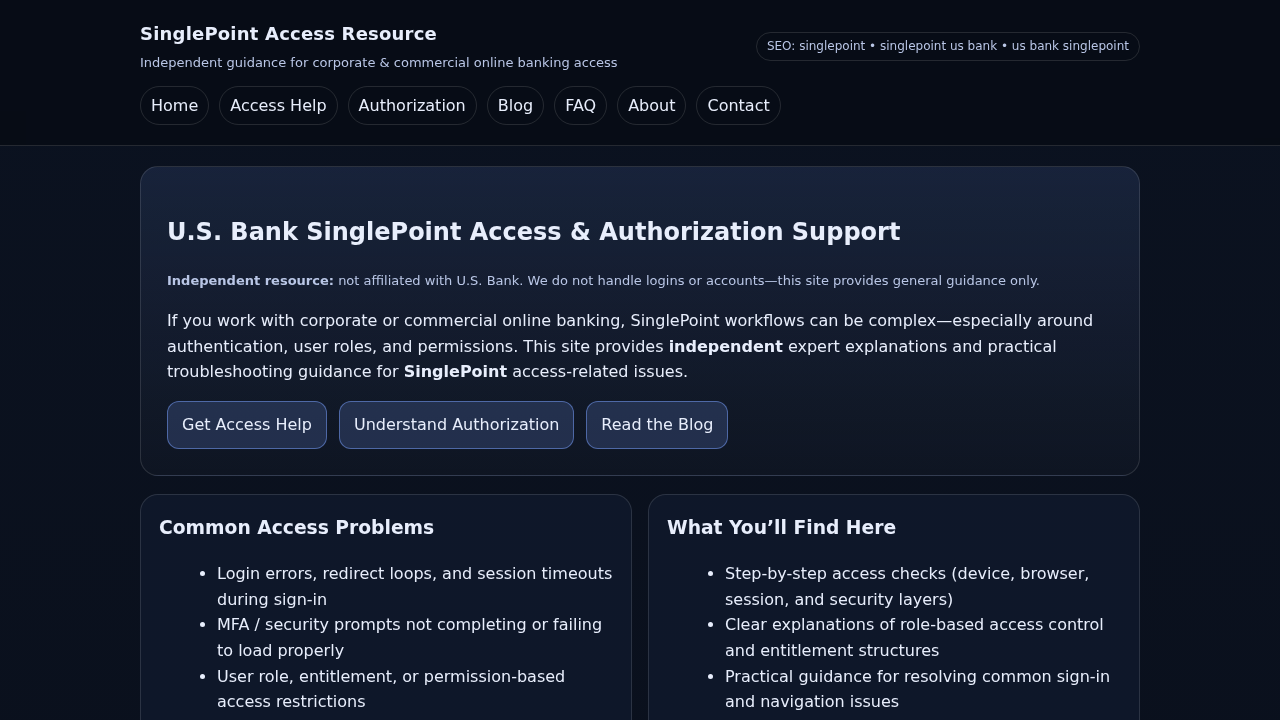The width and height of the screenshot is (1280, 720).
Task: Open the Home nav link
Action: 174,105
